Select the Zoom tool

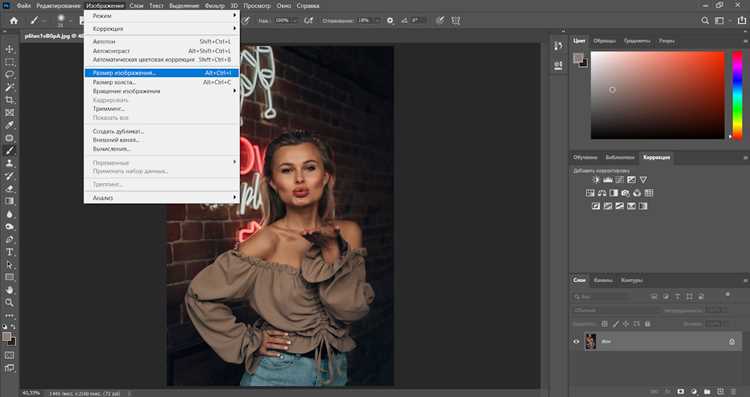click(10, 303)
